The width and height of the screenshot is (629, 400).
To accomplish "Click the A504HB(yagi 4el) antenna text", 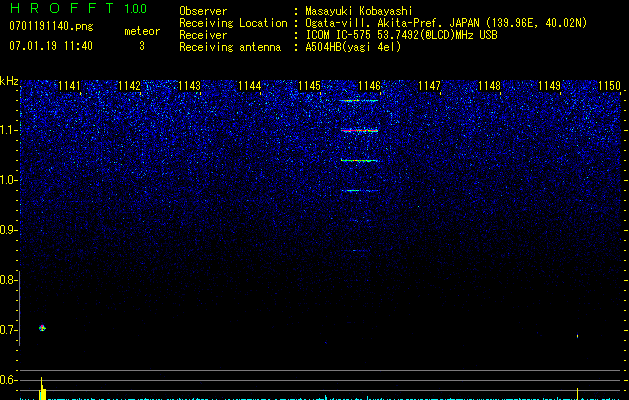I will (353, 47).
